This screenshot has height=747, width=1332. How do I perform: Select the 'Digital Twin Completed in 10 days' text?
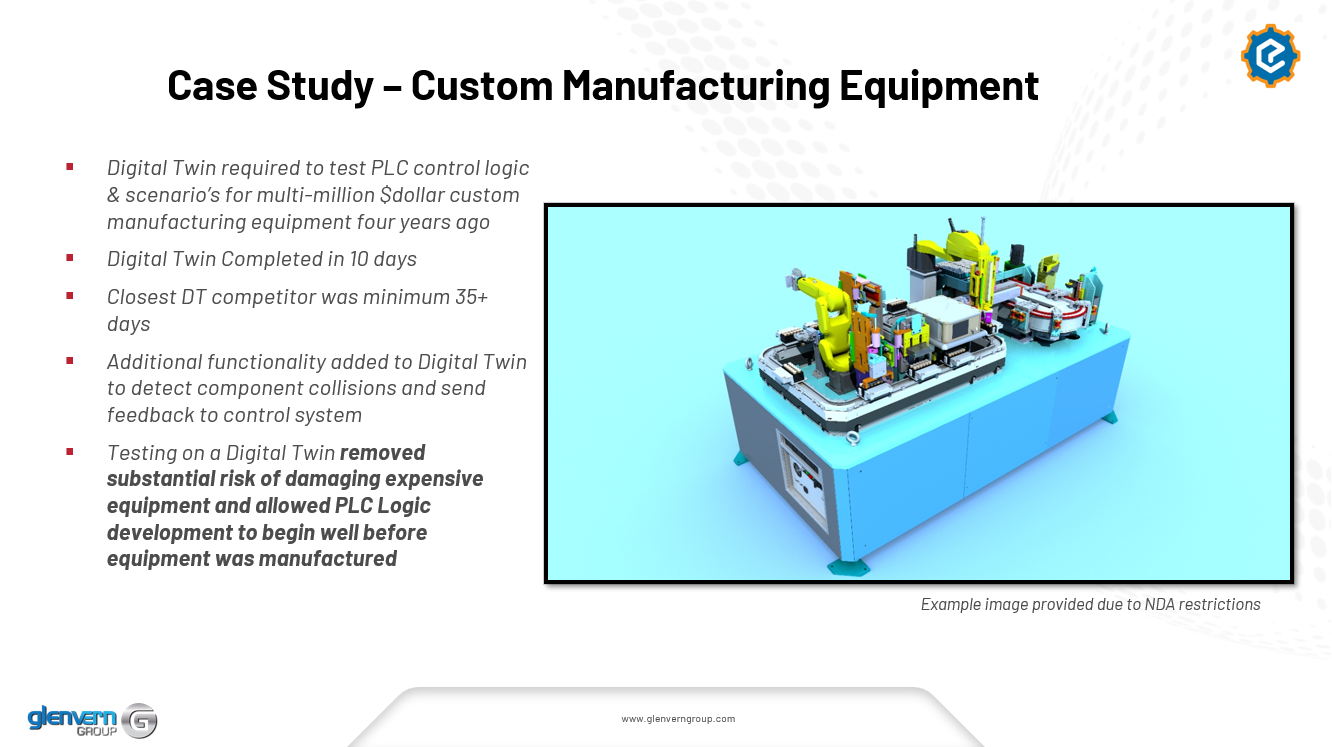click(x=262, y=259)
